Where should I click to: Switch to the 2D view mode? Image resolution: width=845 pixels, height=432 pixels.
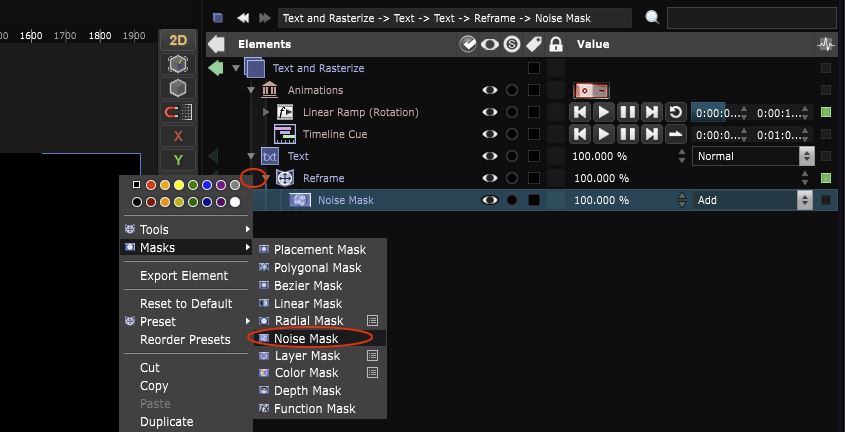(x=178, y=40)
